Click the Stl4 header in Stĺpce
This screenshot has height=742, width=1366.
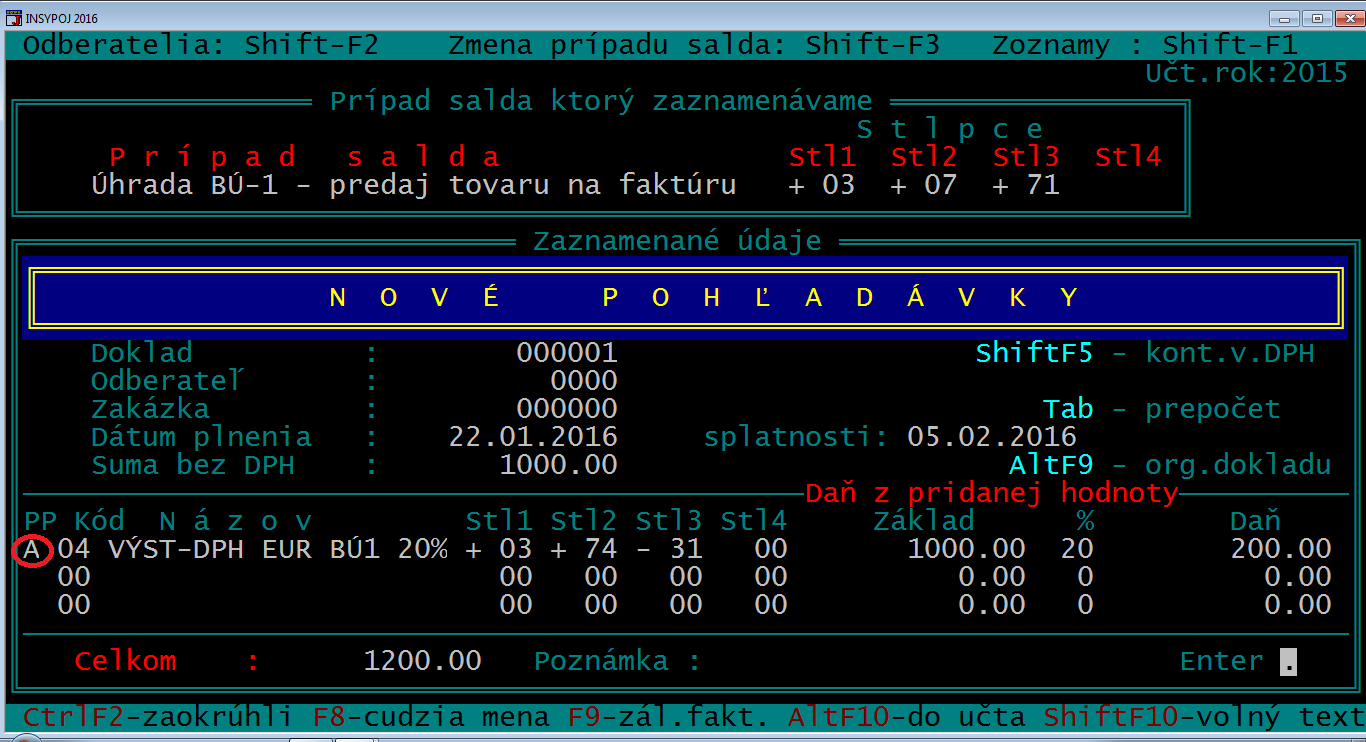point(1128,157)
